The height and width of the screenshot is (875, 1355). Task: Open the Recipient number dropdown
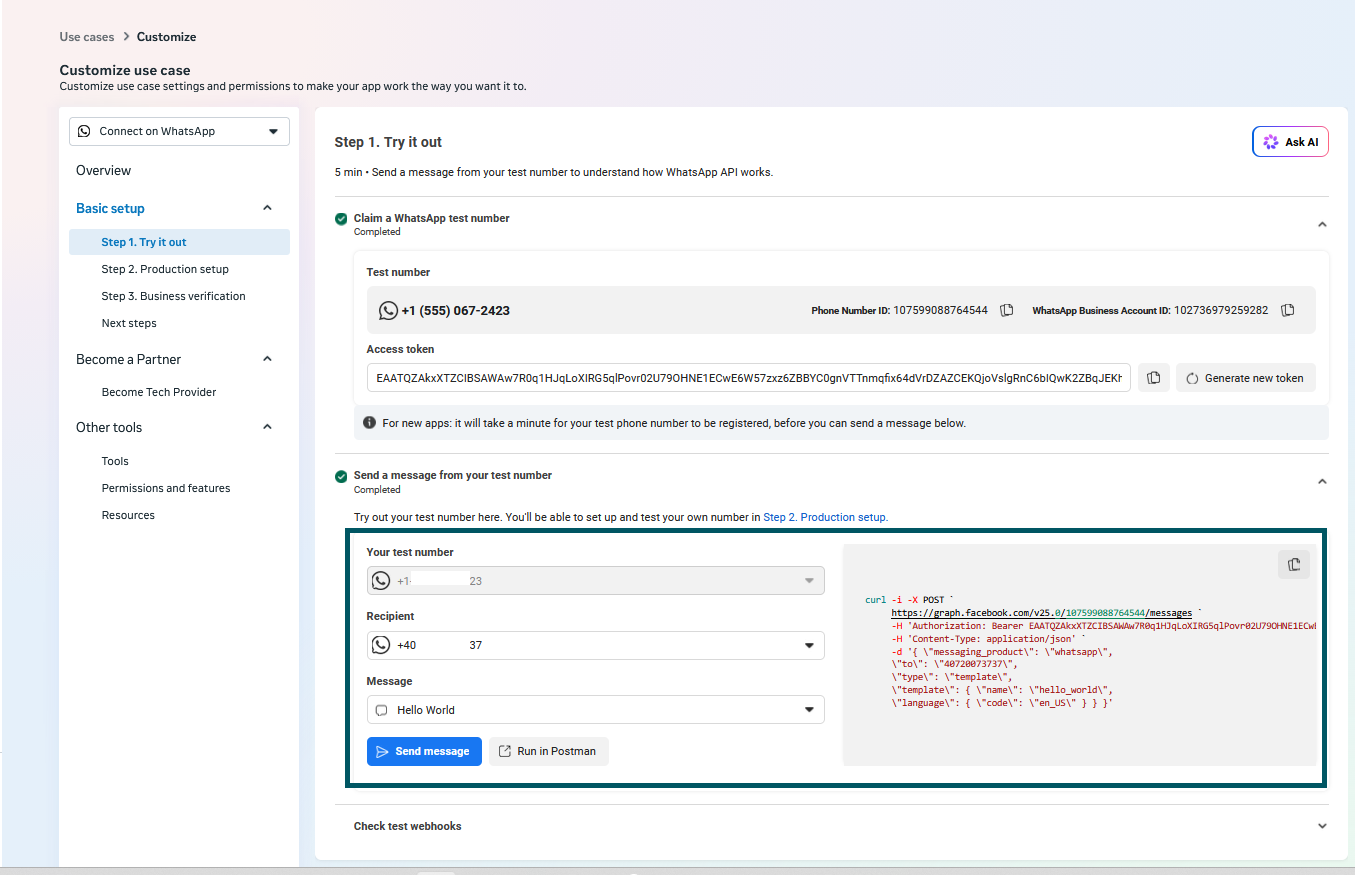[595, 645]
